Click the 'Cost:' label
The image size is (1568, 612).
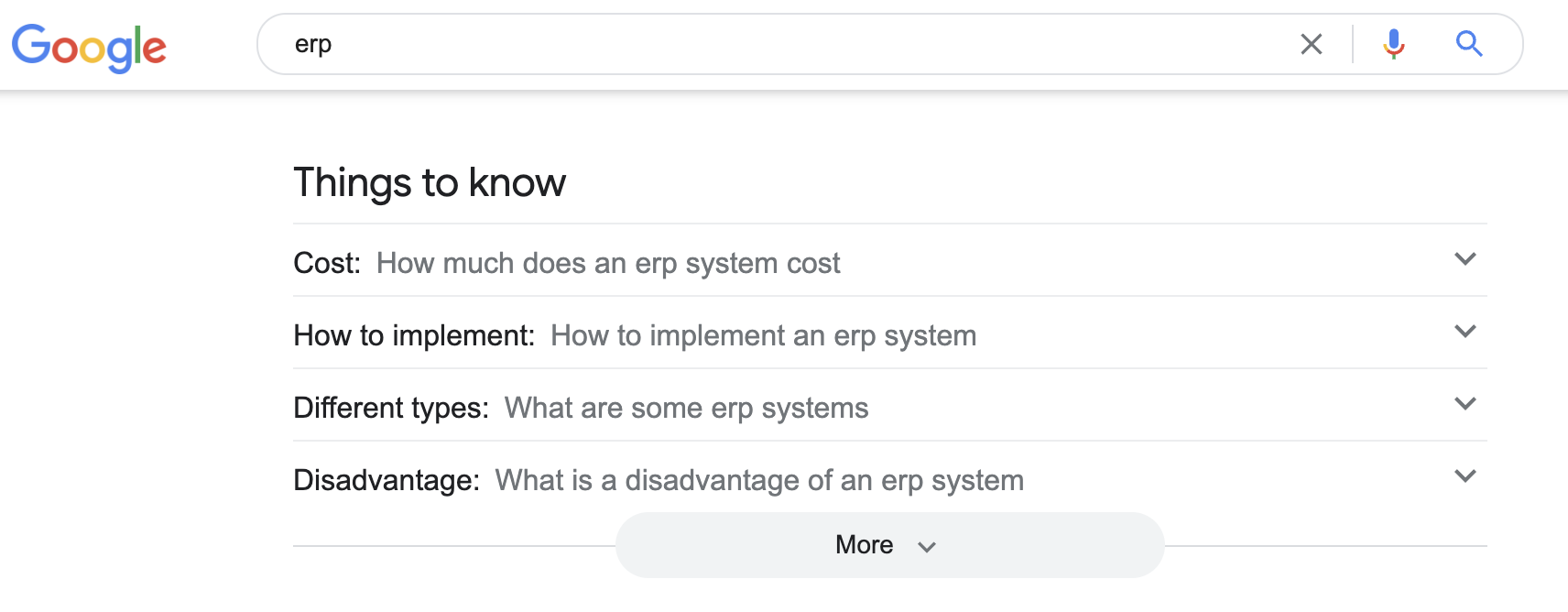click(327, 264)
